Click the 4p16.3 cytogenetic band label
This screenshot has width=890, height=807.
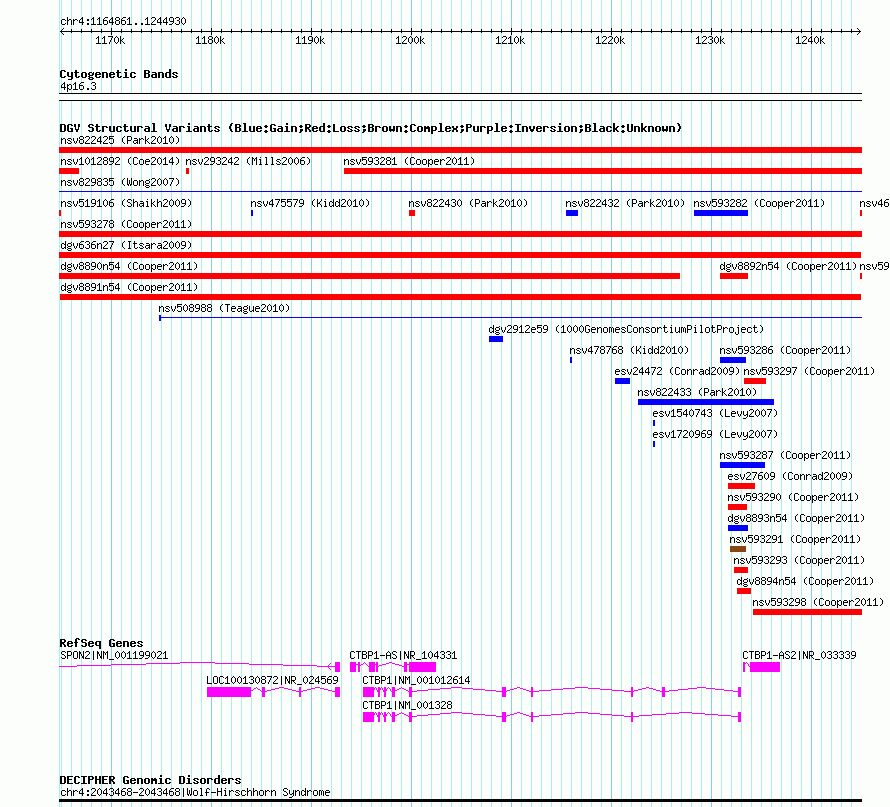(x=78, y=86)
